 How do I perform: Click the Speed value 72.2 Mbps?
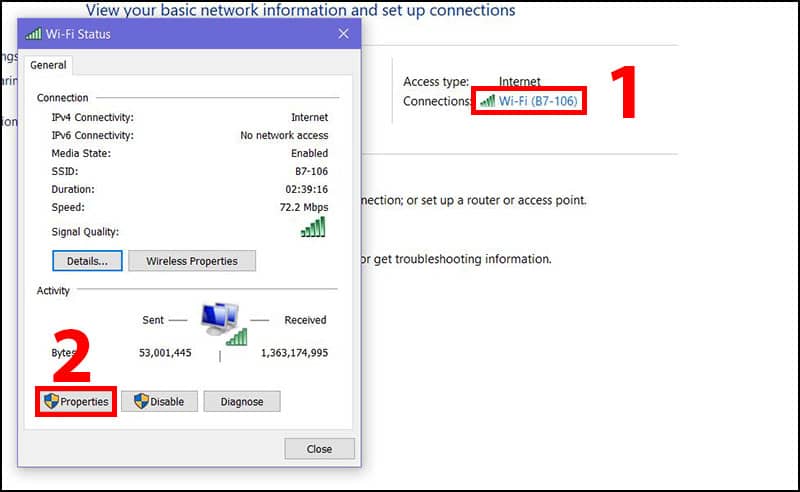tap(303, 207)
